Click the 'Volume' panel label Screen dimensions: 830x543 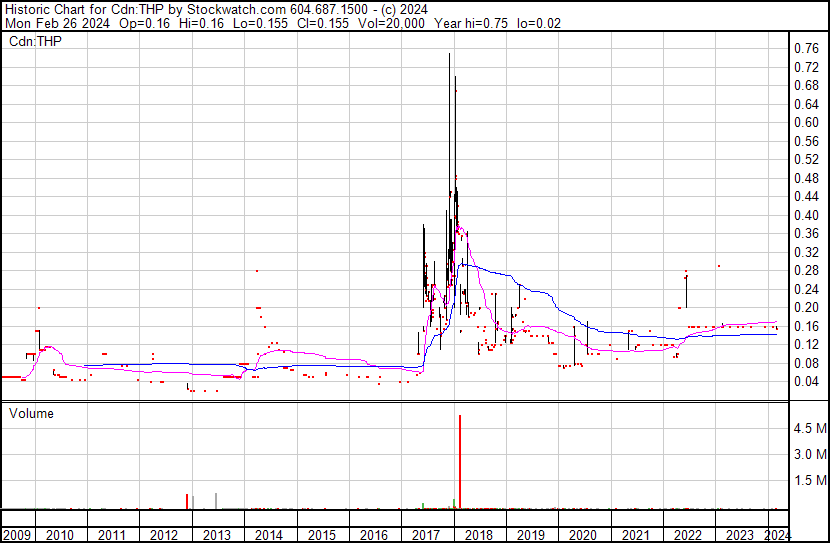31,413
